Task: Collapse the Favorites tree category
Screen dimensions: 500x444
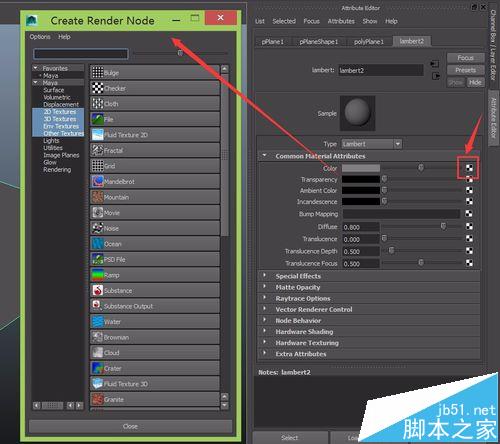Action: (36, 68)
